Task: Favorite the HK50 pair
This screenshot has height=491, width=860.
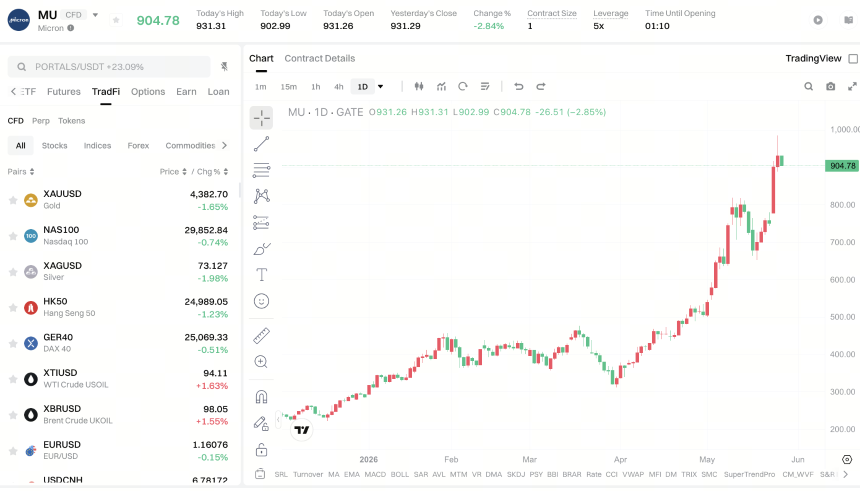Action: (13, 308)
